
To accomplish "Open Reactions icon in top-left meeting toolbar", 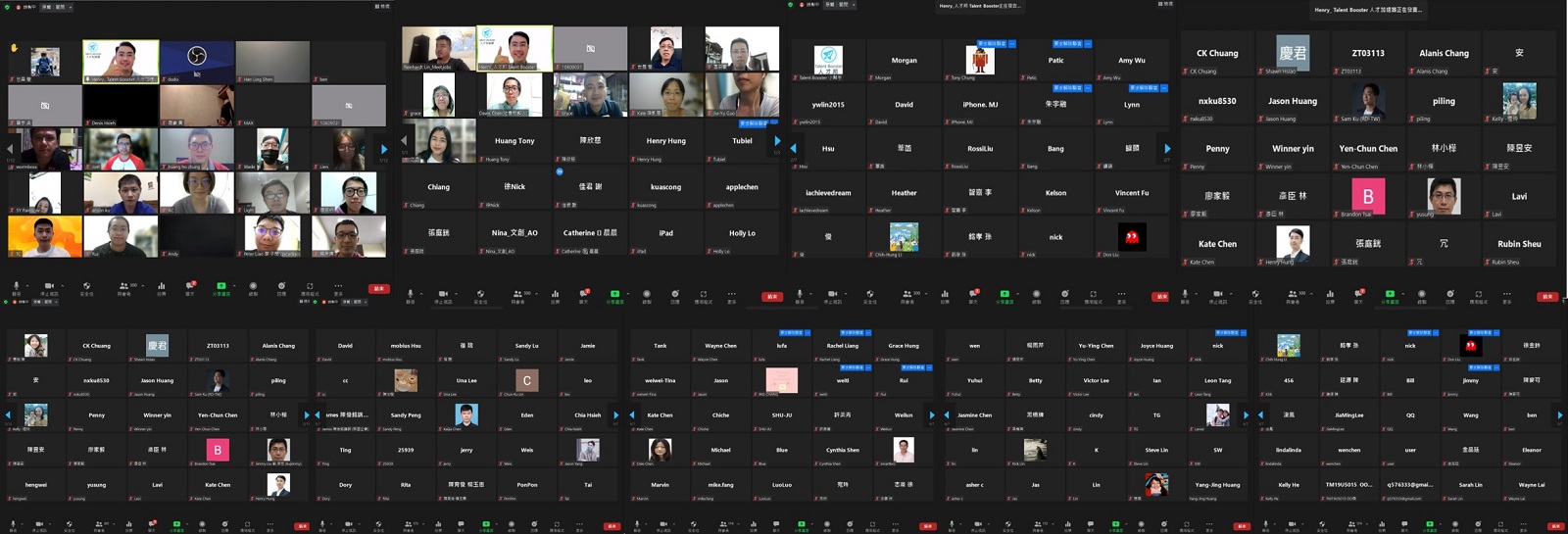I will point(281,286).
